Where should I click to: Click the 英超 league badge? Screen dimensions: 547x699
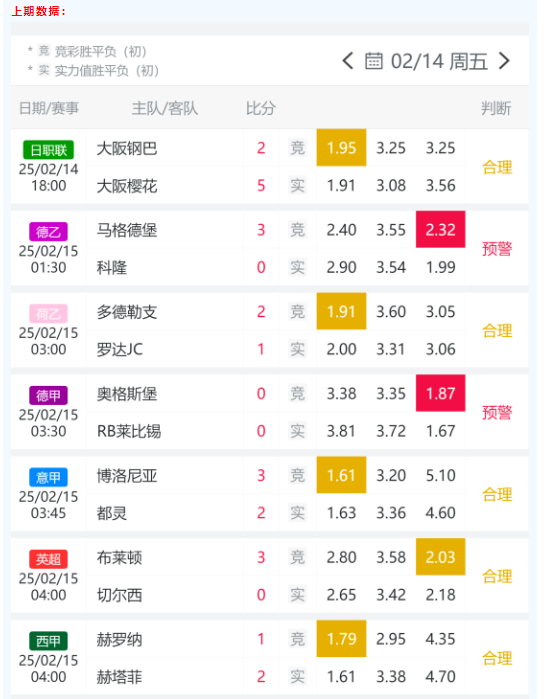point(48,559)
